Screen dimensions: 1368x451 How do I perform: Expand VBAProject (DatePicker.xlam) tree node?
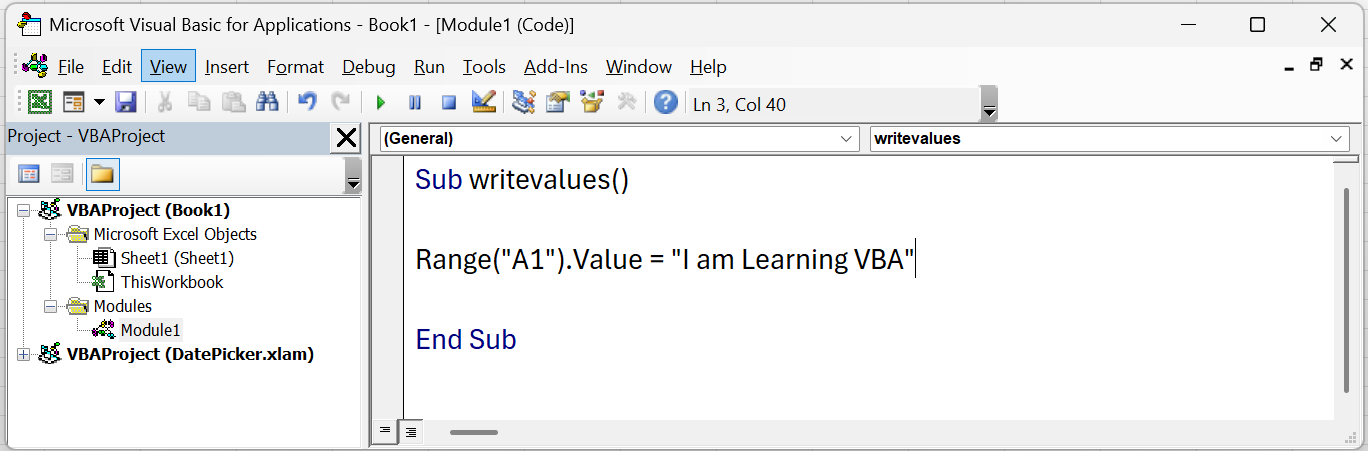[24, 354]
